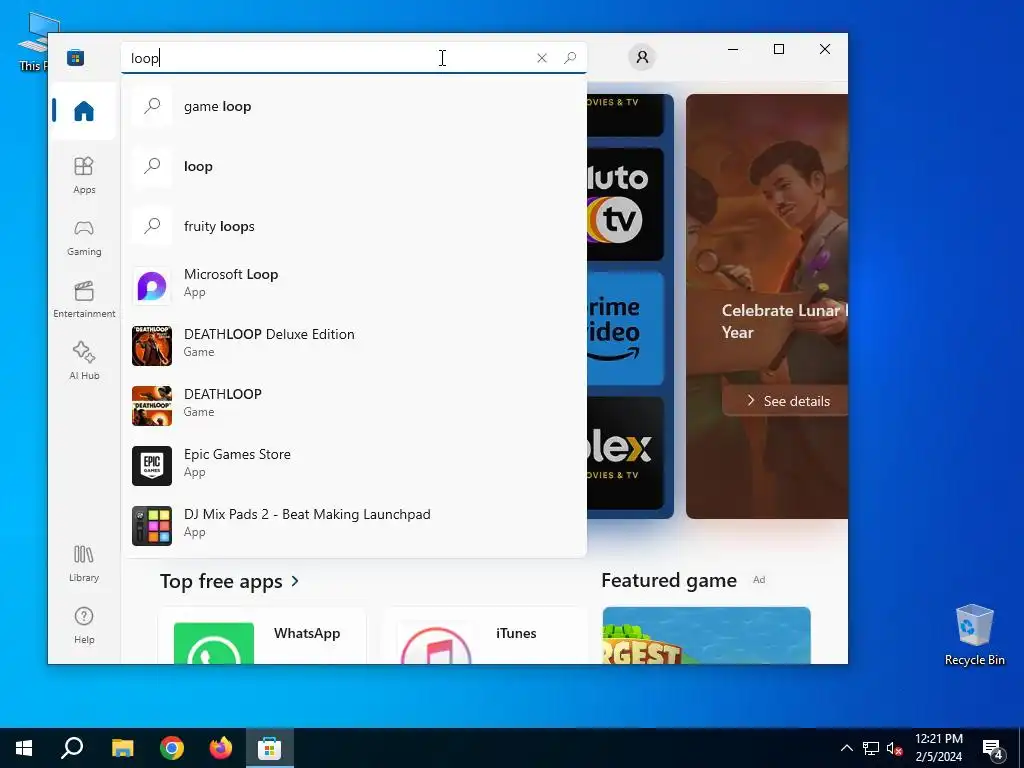Select the 'fruity loops' search suggestion
Screen dimensions: 1024x768
(354, 227)
